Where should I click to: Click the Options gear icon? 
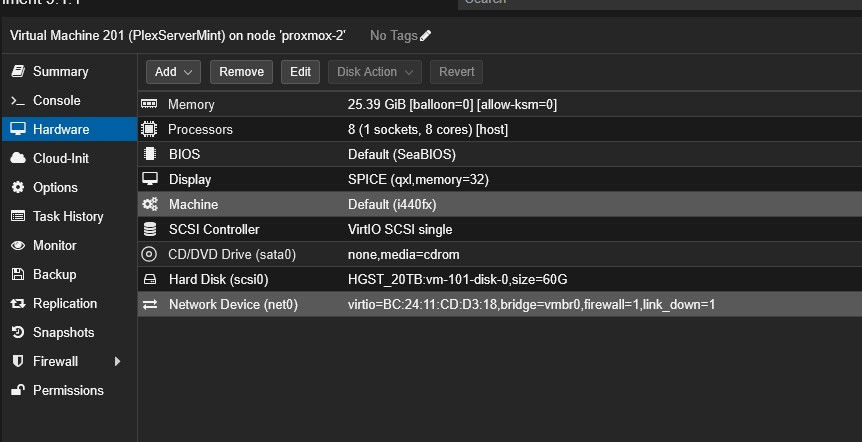(18, 187)
